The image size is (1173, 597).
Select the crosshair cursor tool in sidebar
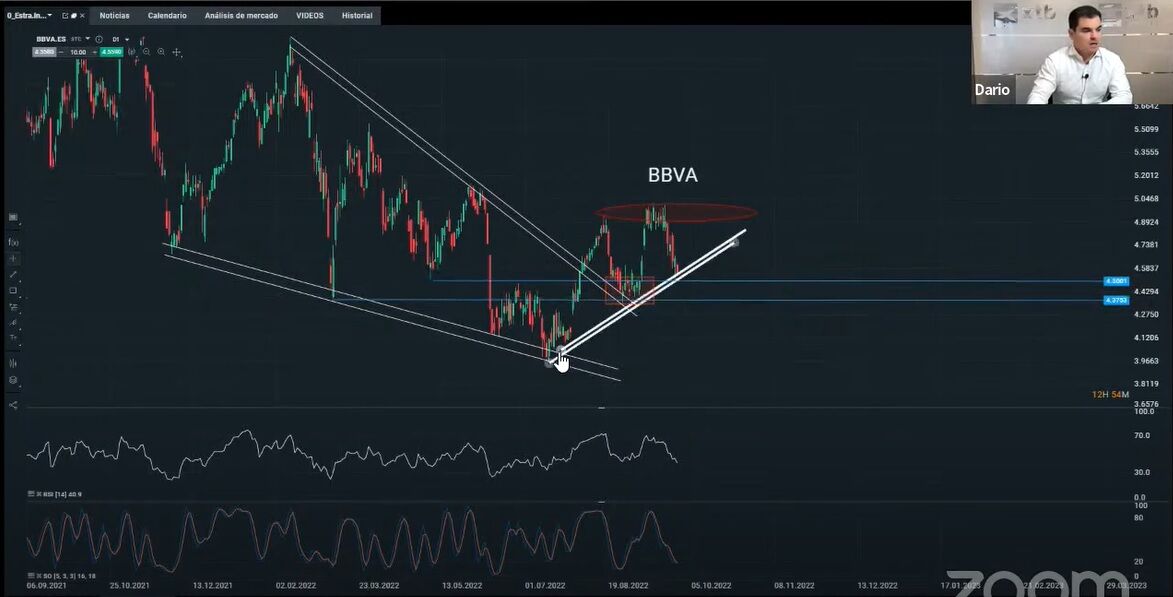[x=13, y=259]
